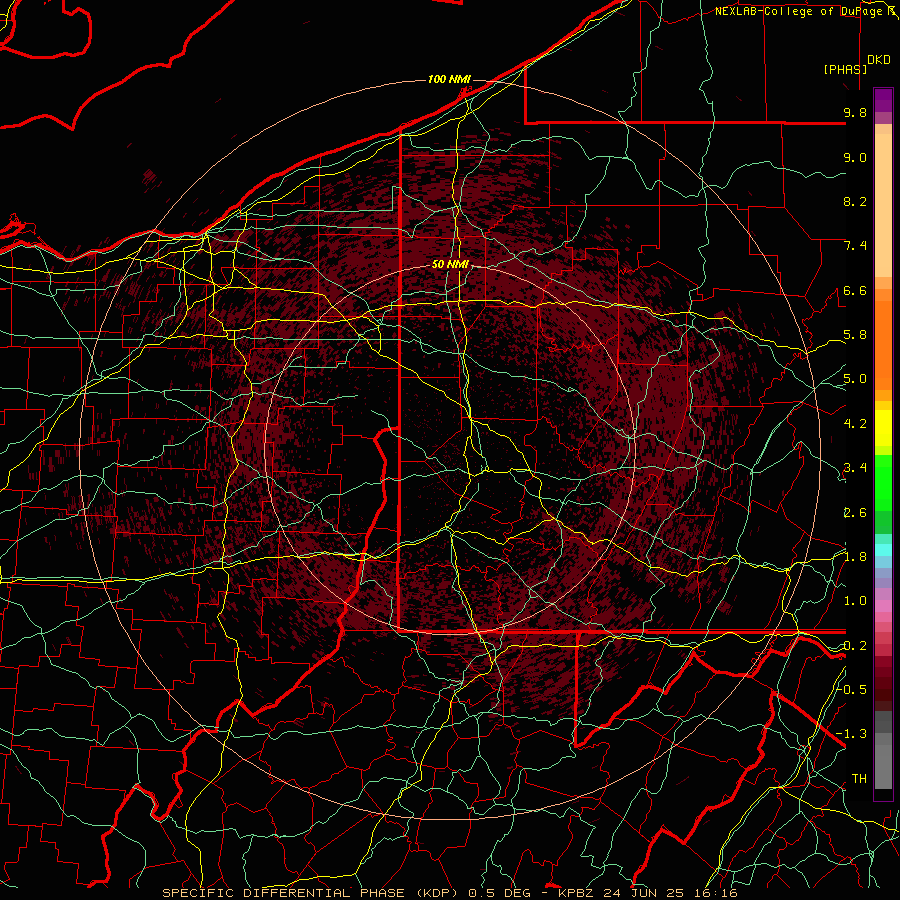The height and width of the screenshot is (900, 900).
Task: Click the yellow segment of the color bar
Action: click(883, 428)
